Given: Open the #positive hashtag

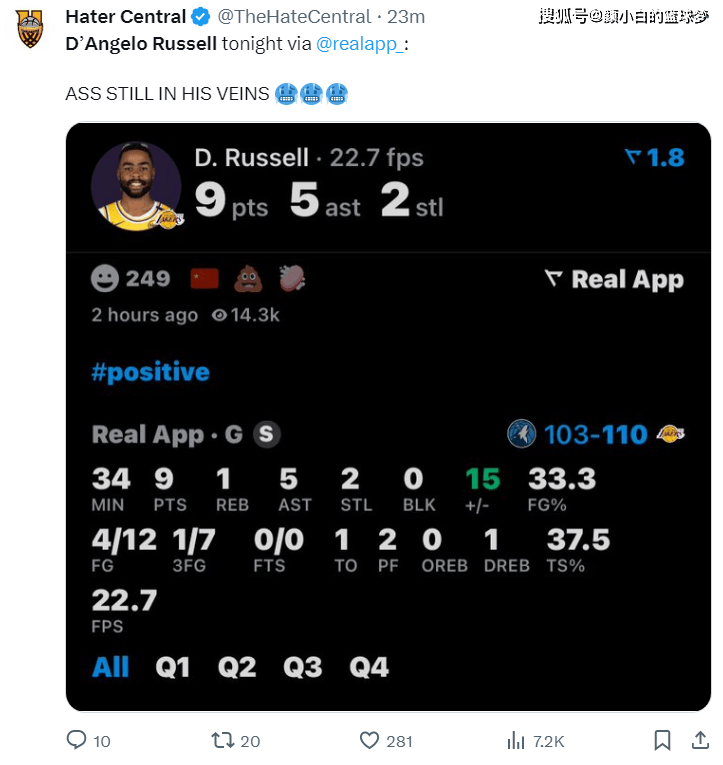Looking at the screenshot, I should click(150, 372).
